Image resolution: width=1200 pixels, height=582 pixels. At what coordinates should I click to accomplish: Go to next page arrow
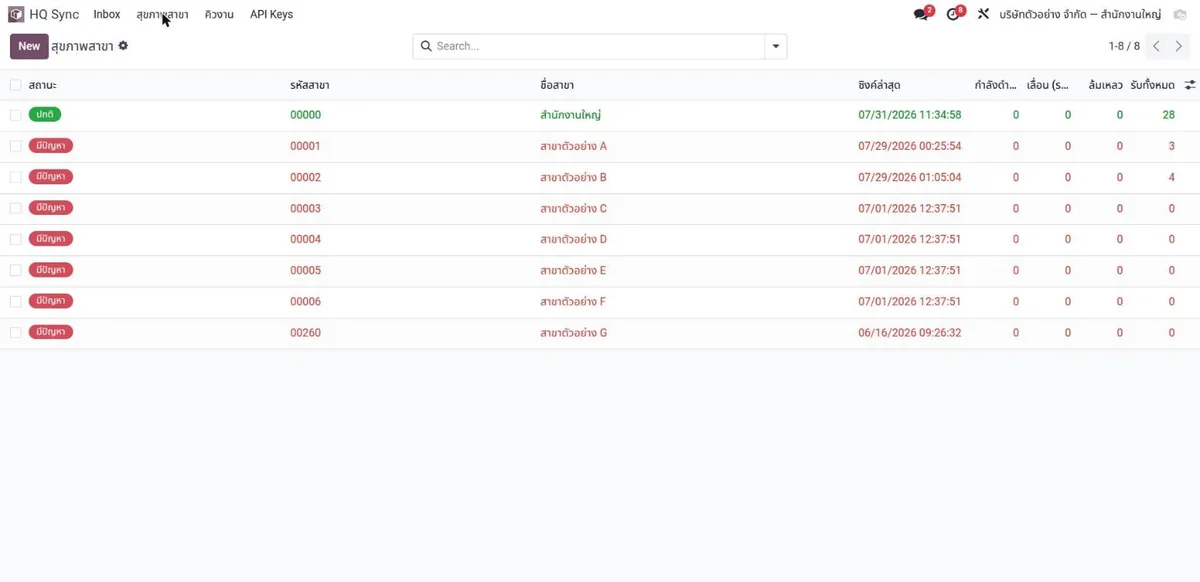(1179, 46)
